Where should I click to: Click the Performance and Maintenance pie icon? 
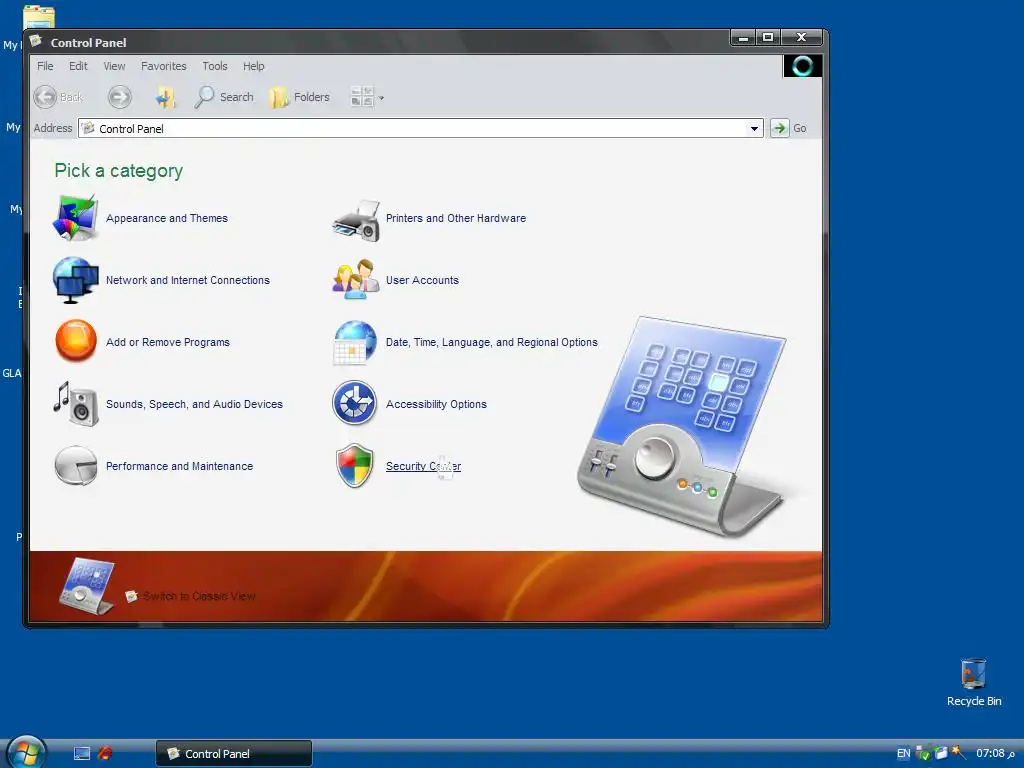point(76,466)
